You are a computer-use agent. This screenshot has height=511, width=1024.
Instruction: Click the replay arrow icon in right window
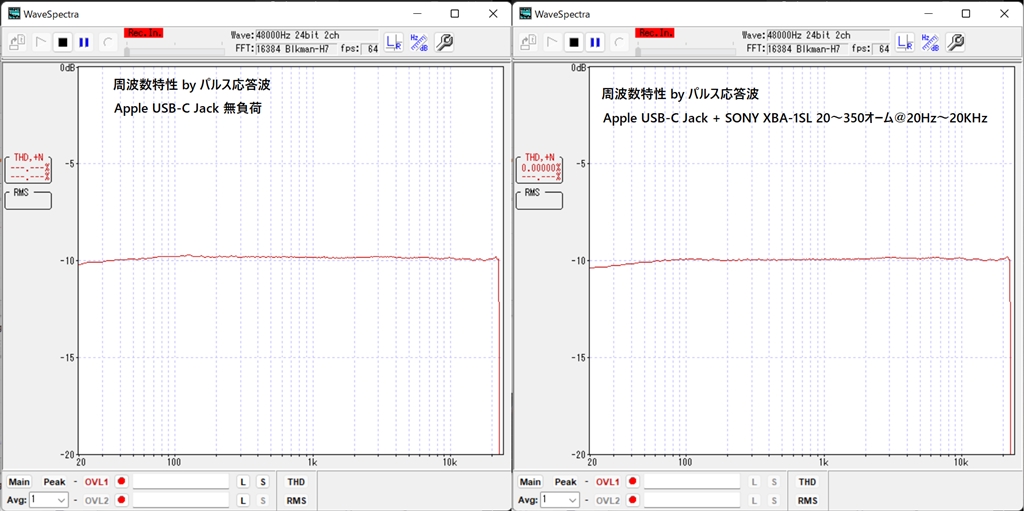click(x=619, y=42)
